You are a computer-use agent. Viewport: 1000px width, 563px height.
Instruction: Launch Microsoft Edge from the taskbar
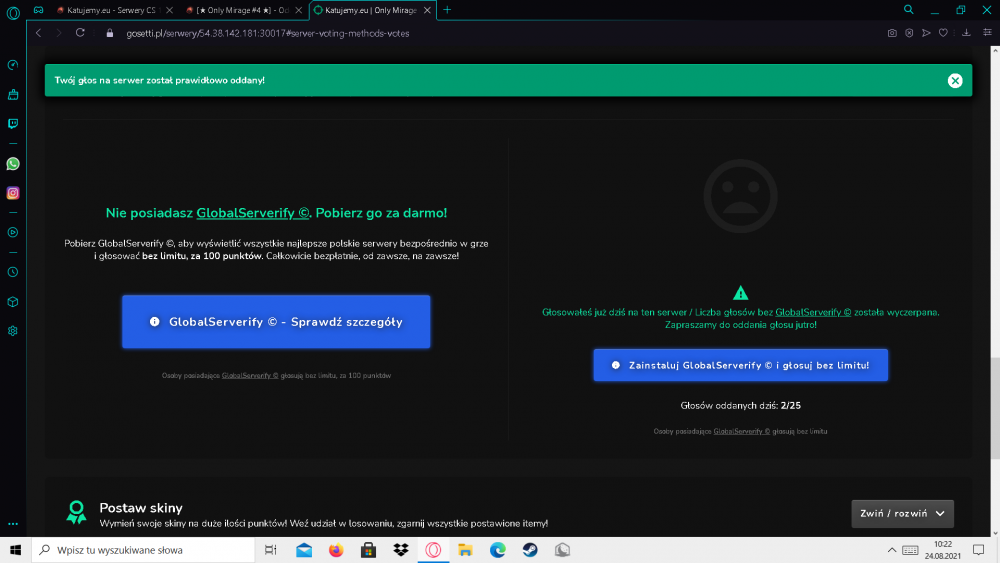(497, 550)
